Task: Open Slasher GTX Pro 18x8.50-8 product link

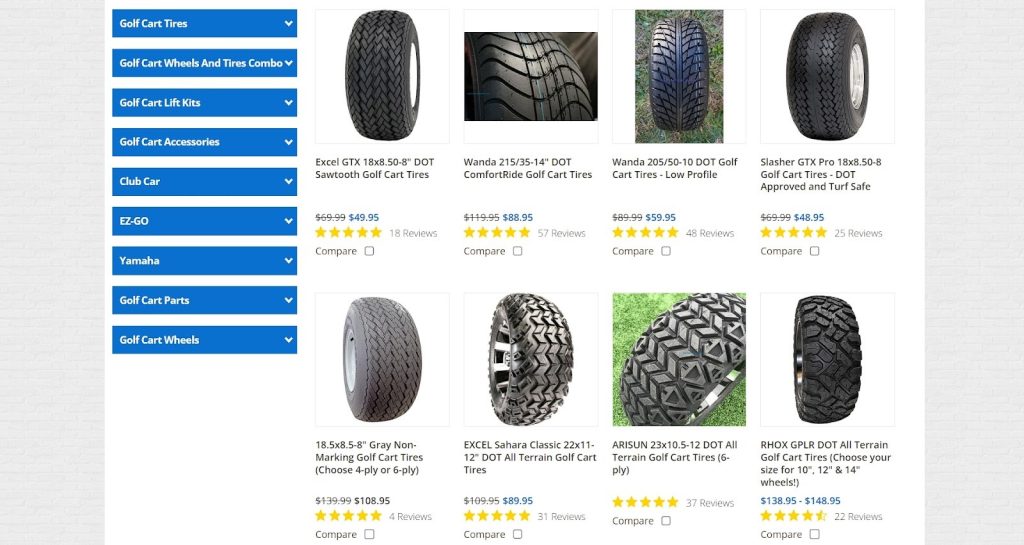Action: click(x=821, y=174)
